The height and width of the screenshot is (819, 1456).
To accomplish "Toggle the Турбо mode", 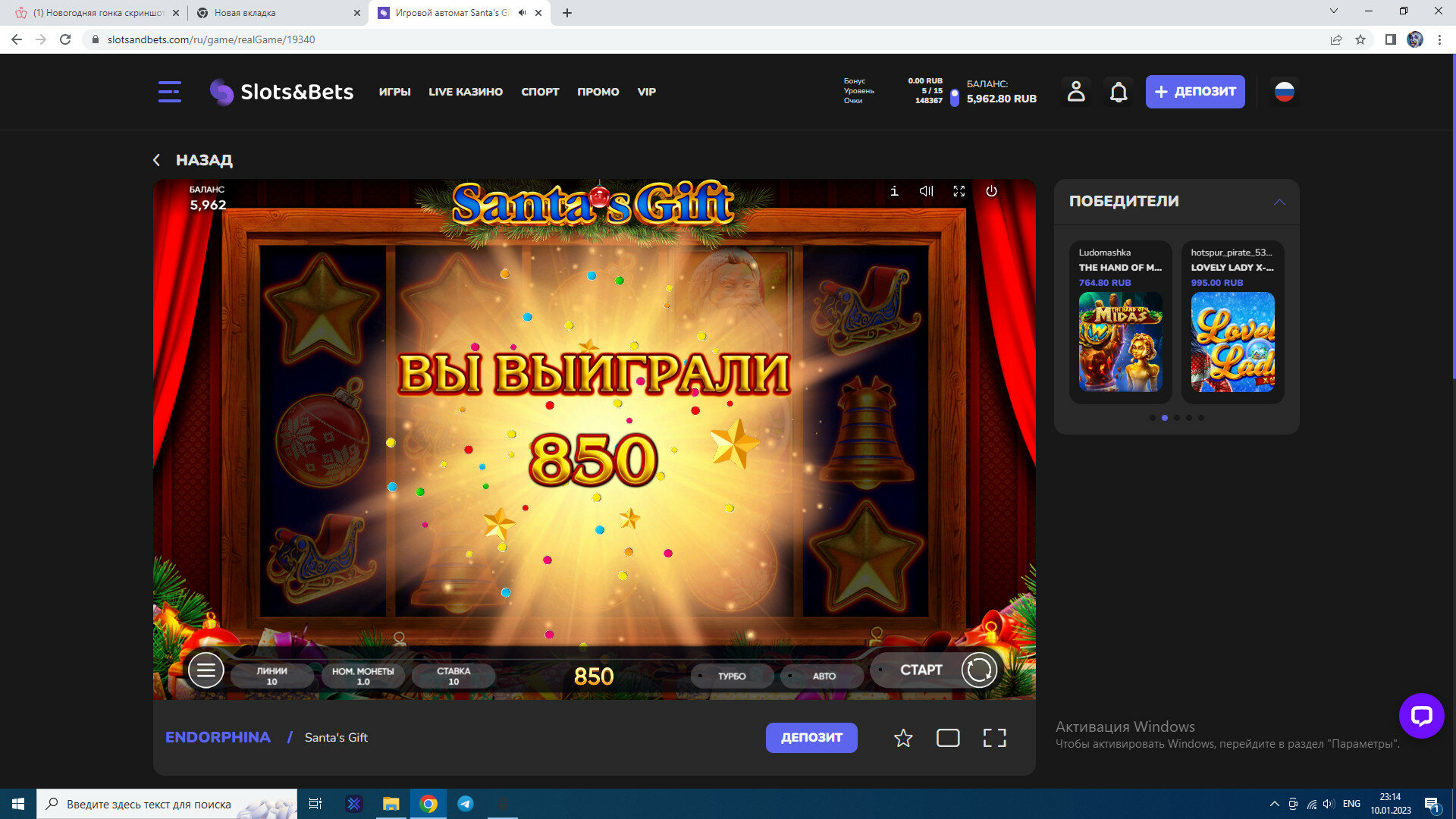I will tap(731, 676).
